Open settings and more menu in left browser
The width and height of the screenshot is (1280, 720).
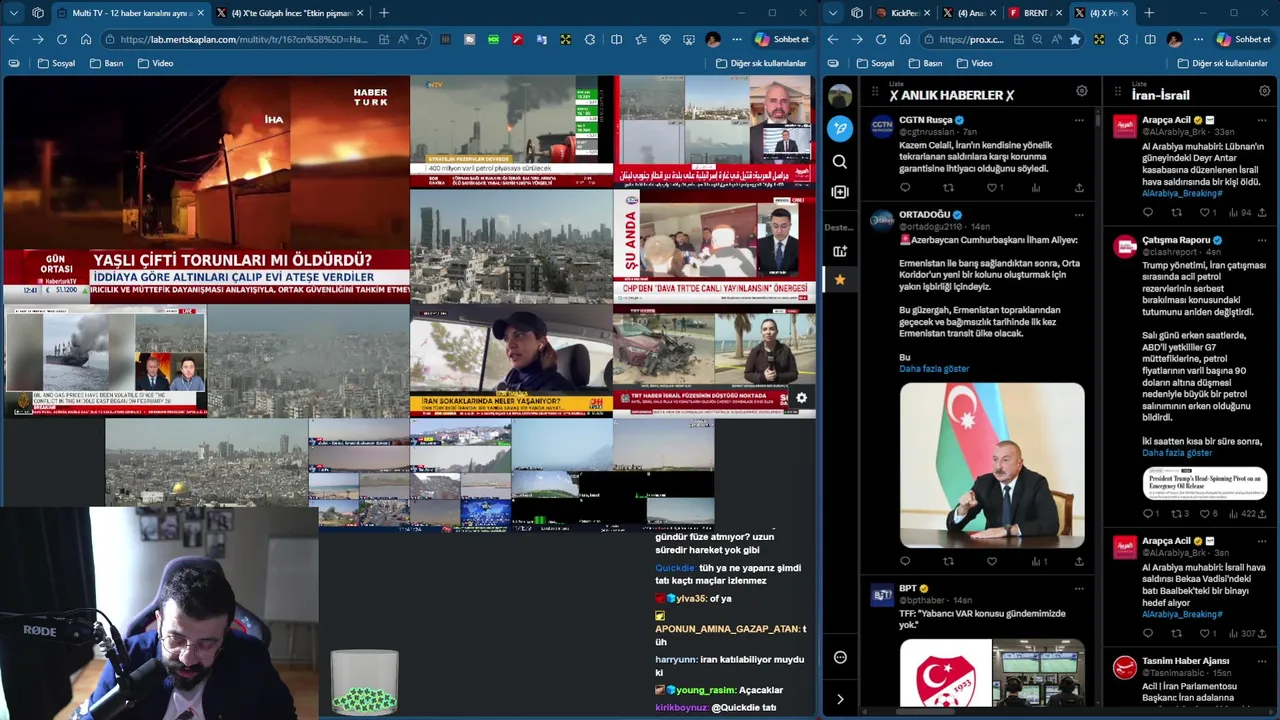coord(737,39)
